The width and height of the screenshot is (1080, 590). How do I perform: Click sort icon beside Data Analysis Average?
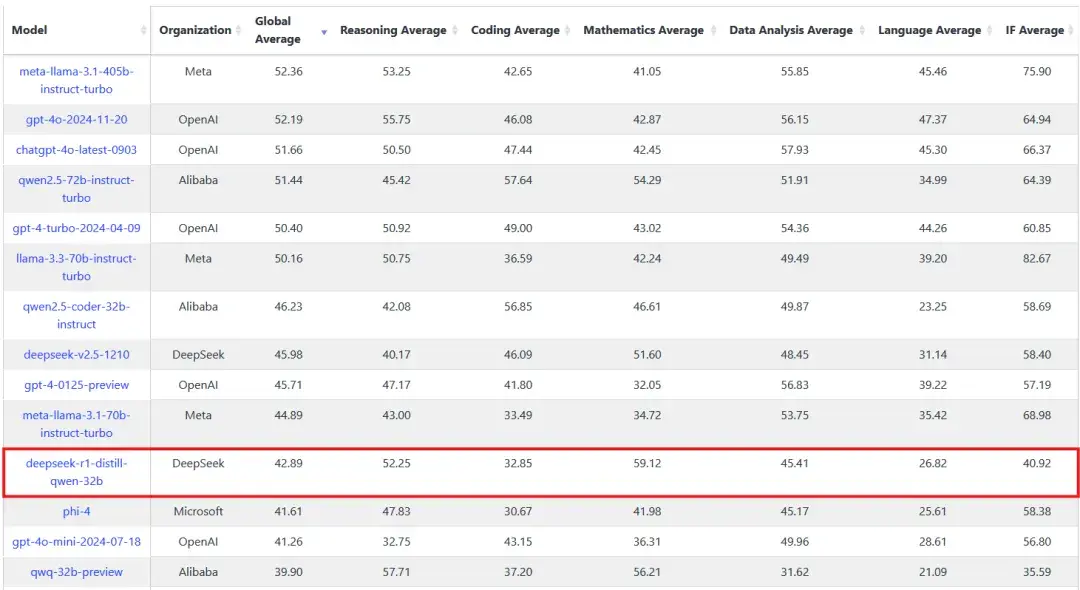click(862, 31)
